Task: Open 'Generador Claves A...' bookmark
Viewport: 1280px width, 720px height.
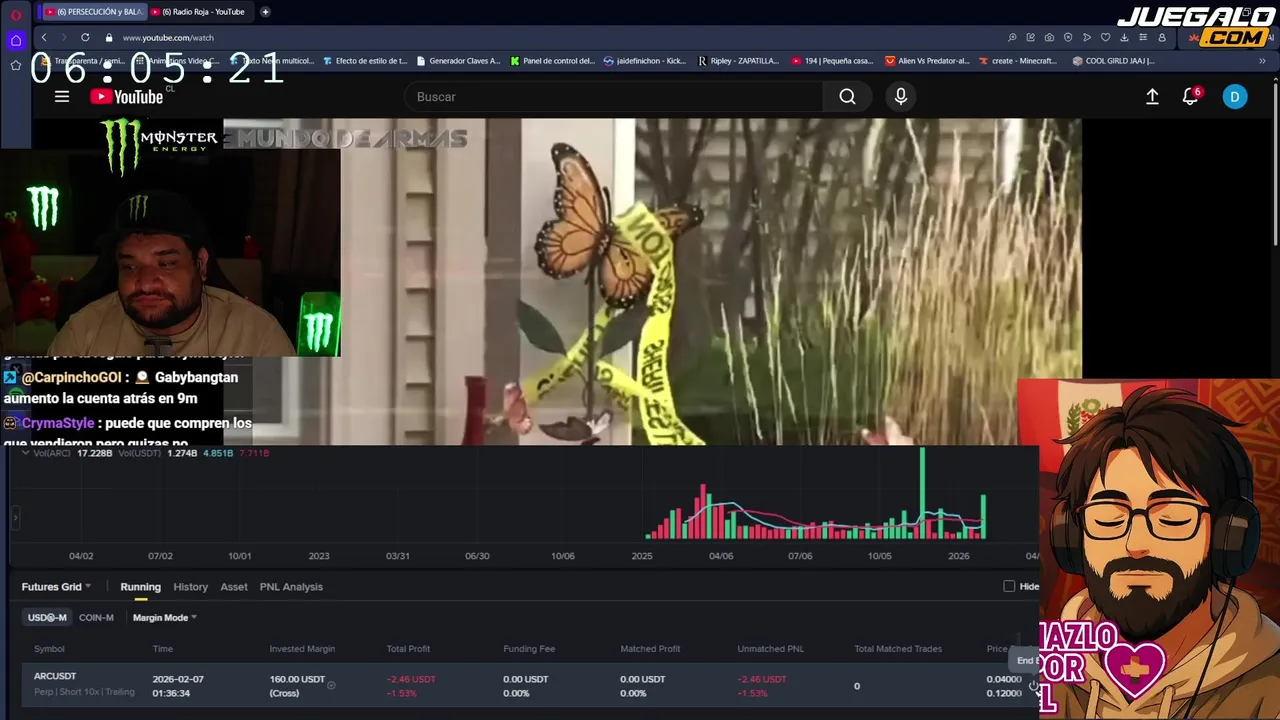Action: point(458,61)
